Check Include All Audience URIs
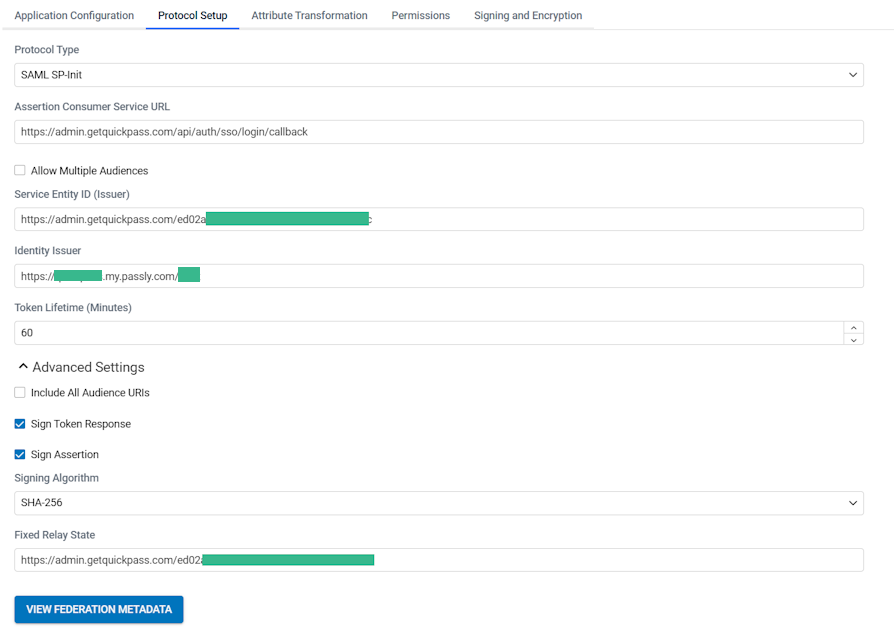This screenshot has height=631, width=894. coord(20,393)
